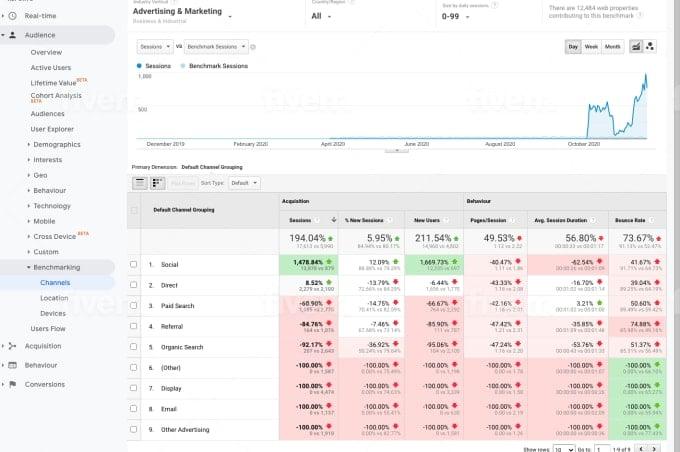The image size is (680, 452).
Task: Click the Behaviour panel icon
Action: (x=13, y=365)
